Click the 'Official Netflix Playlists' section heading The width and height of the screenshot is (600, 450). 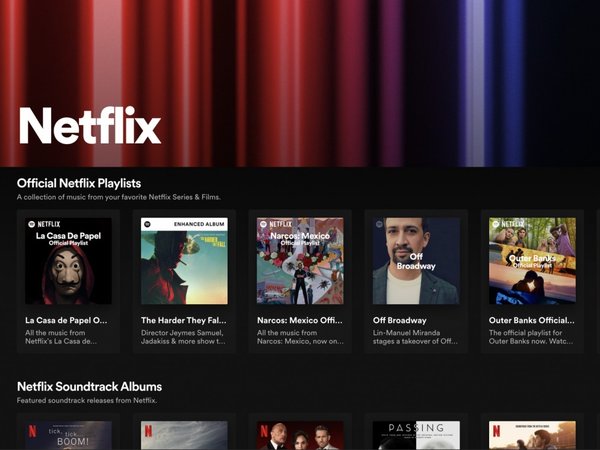(79, 183)
